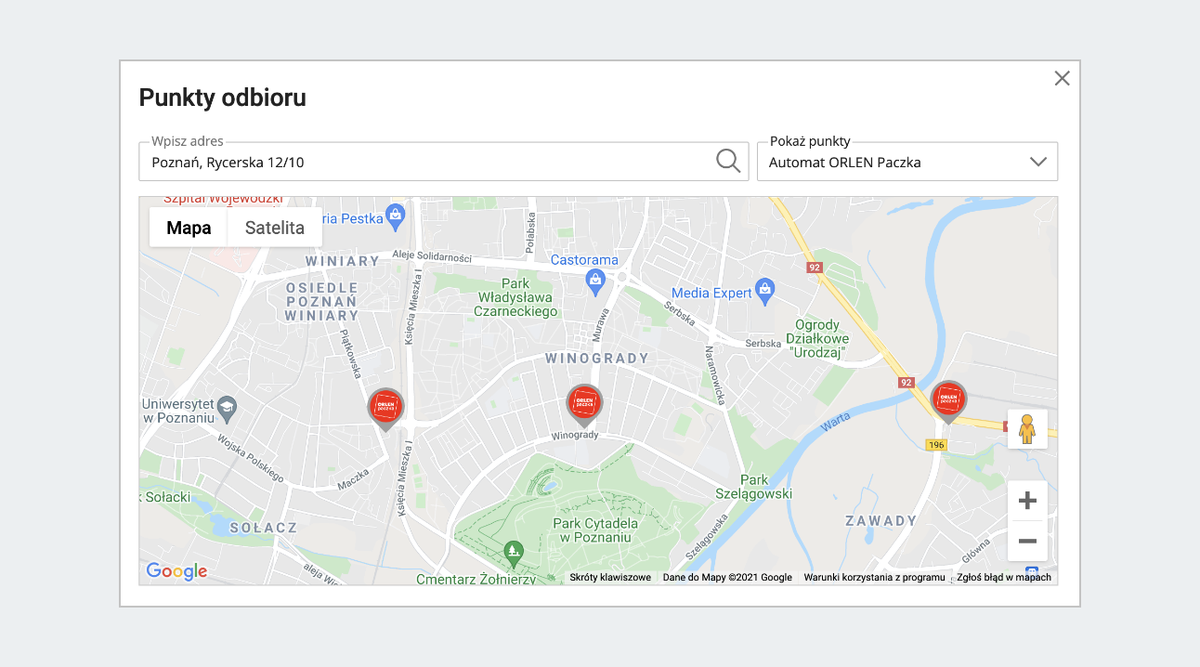The image size is (1200, 667).
Task: Click the Pestka shopping bag marker
Action: pos(396,215)
